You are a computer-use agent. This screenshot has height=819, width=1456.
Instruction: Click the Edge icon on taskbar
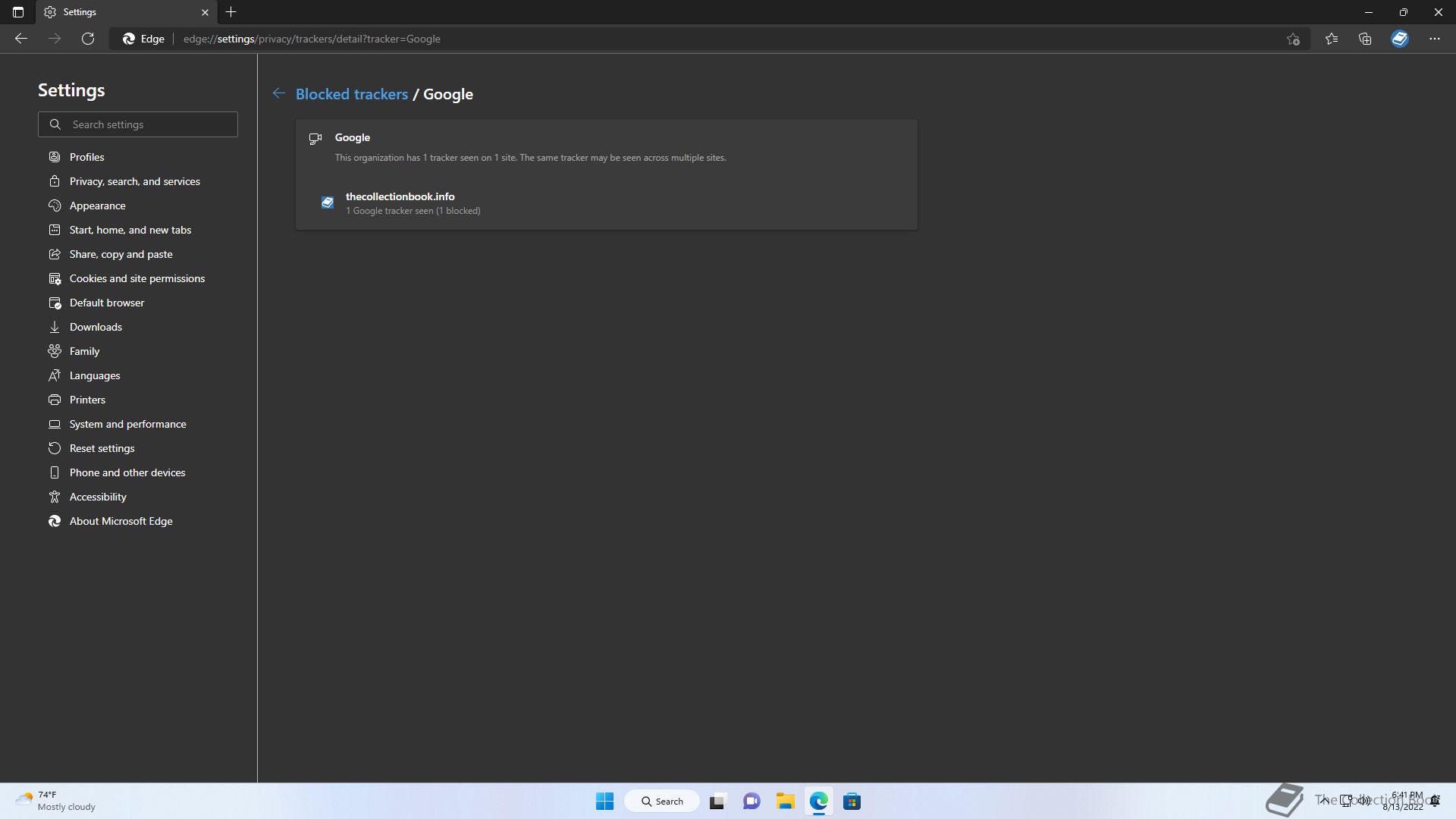tap(819, 801)
